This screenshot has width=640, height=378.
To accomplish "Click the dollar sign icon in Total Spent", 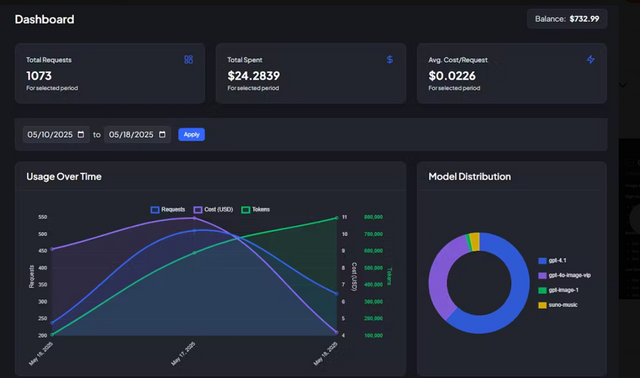I will tap(390, 60).
